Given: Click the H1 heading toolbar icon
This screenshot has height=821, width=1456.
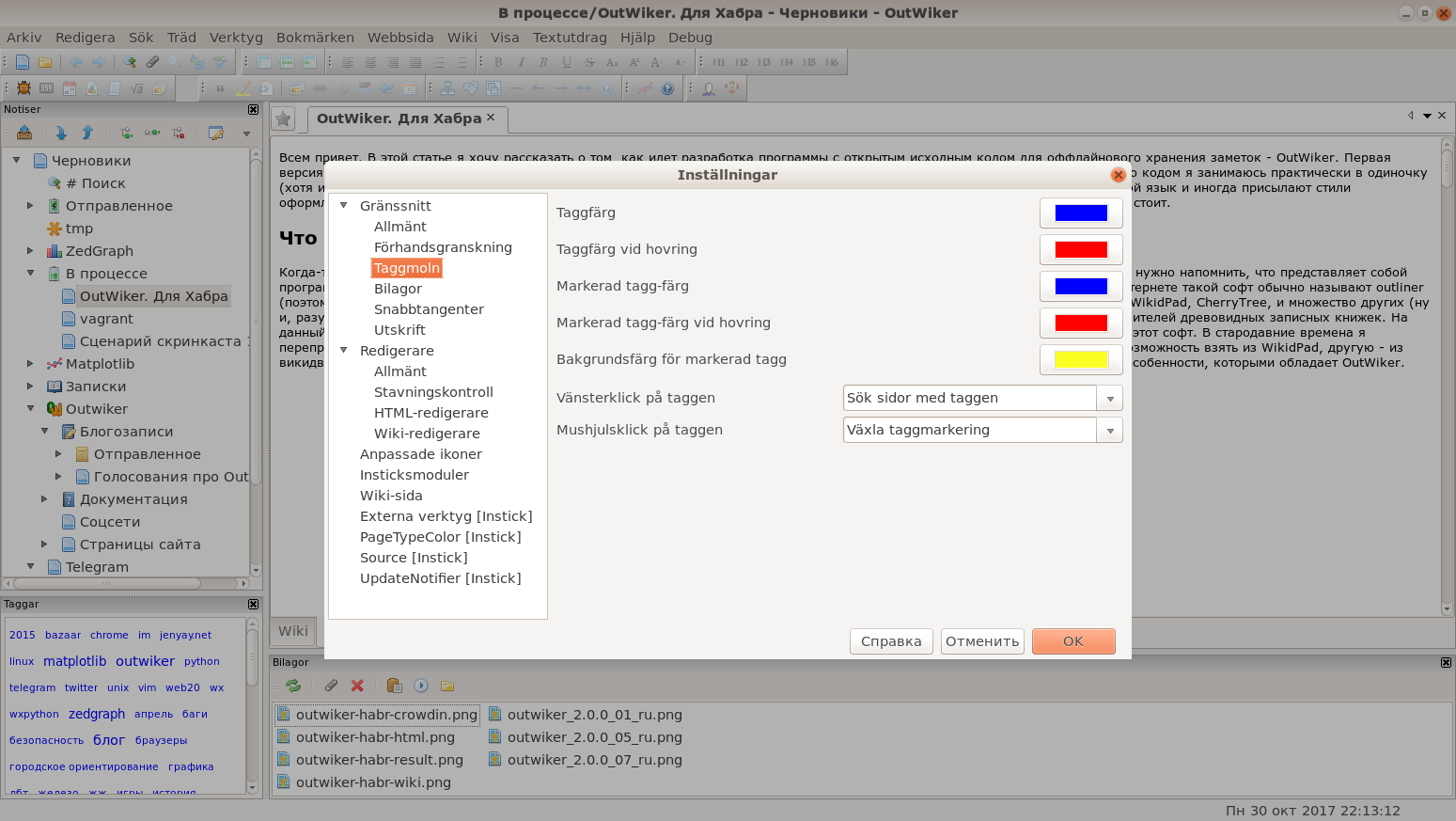Looking at the screenshot, I should pos(719,62).
